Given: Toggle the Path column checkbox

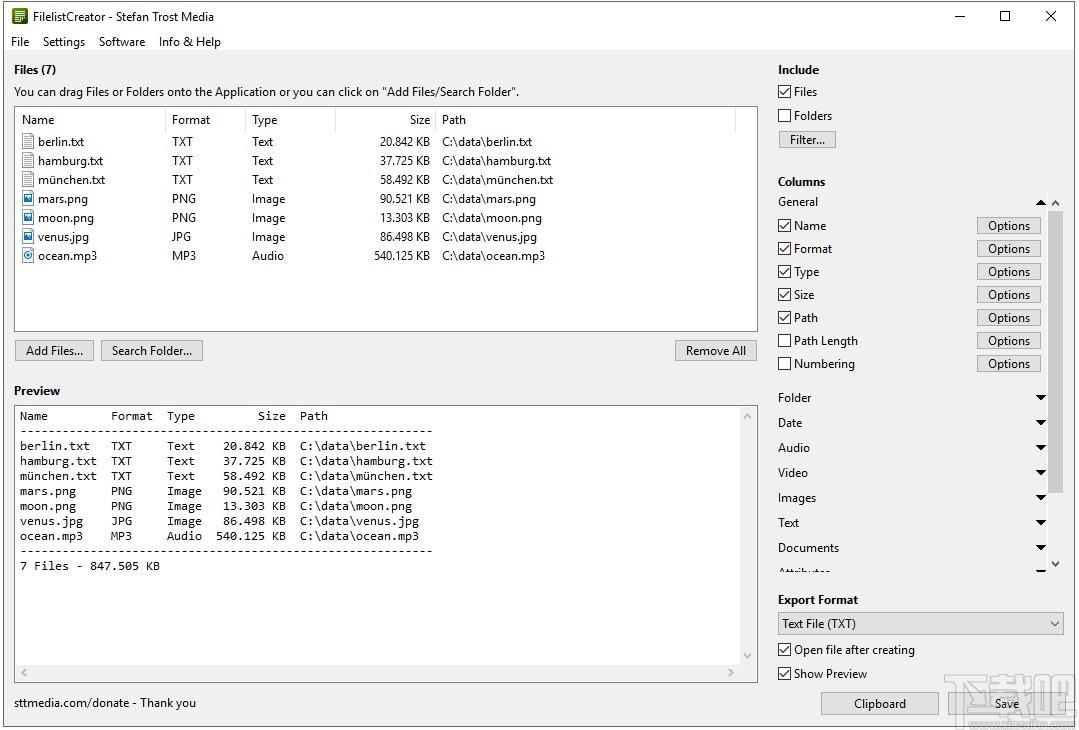Looking at the screenshot, I should pyautogui.click(x=784, y=318).
